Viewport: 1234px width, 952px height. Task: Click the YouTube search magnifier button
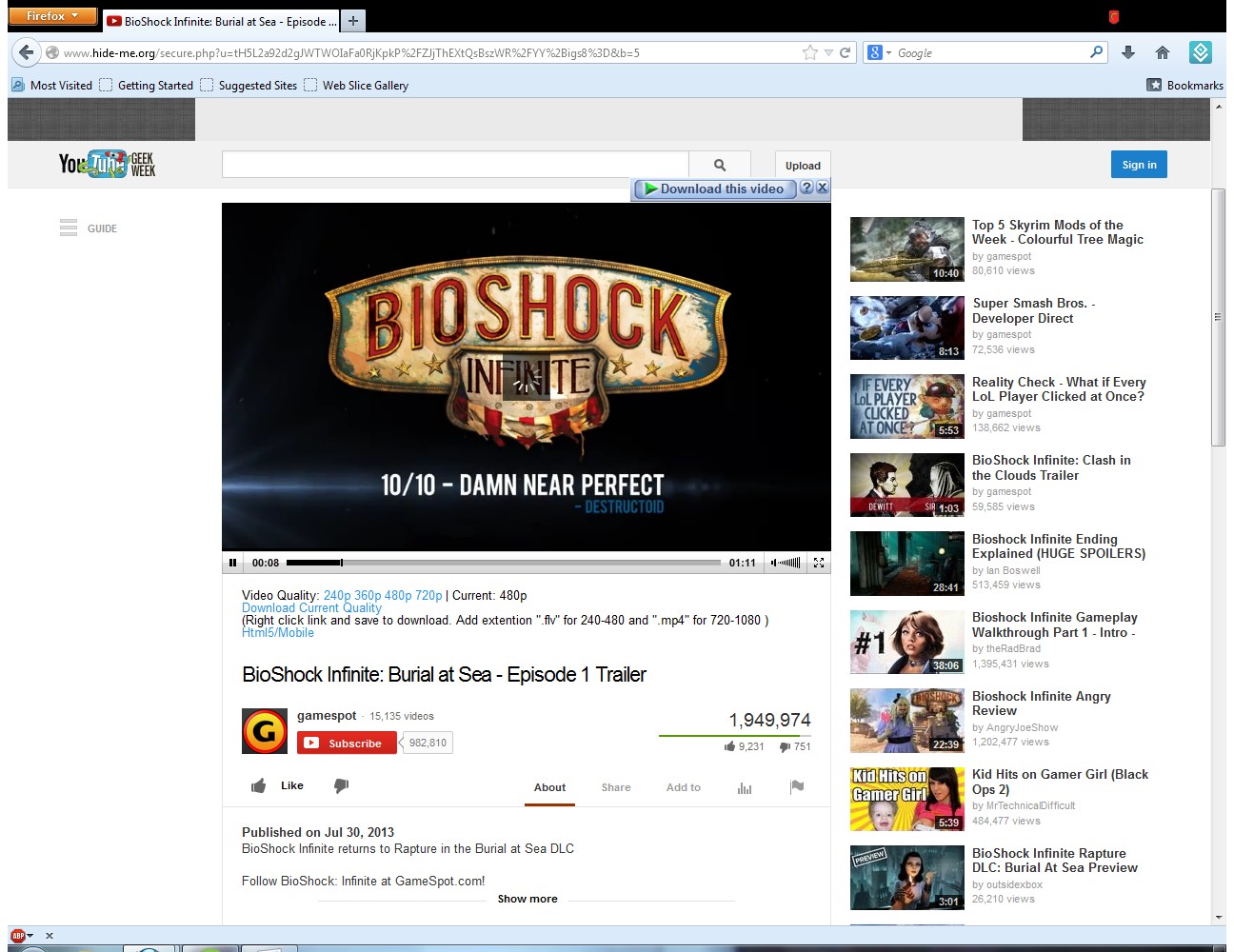(720, 165)
